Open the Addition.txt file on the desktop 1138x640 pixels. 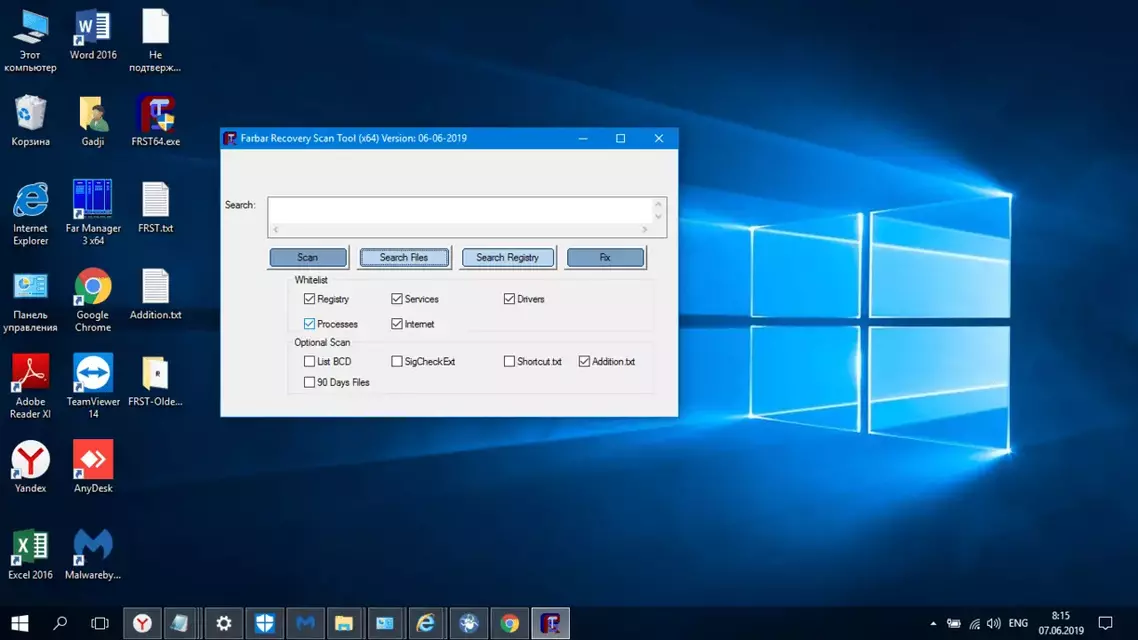[155, 294]
